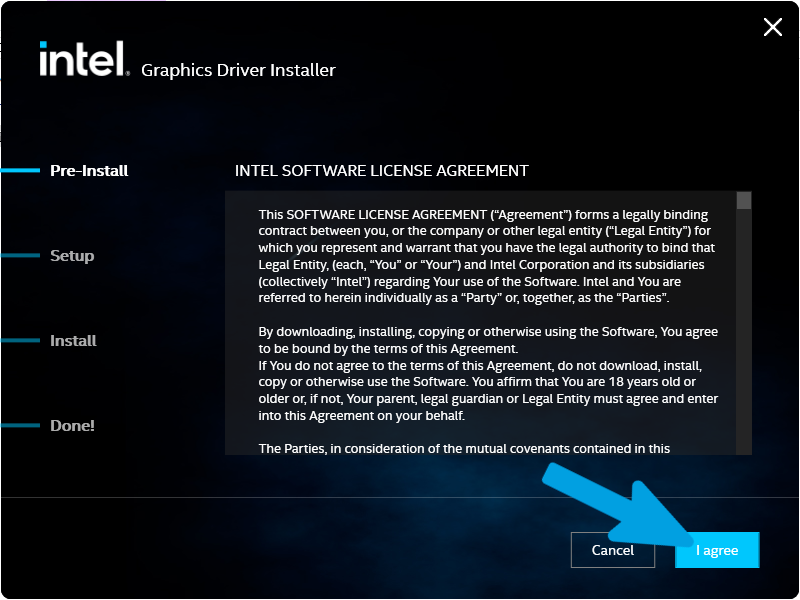Click the license scrollbar track below thumb
This screenshot has width=800, height=600.
click(744, 332)
